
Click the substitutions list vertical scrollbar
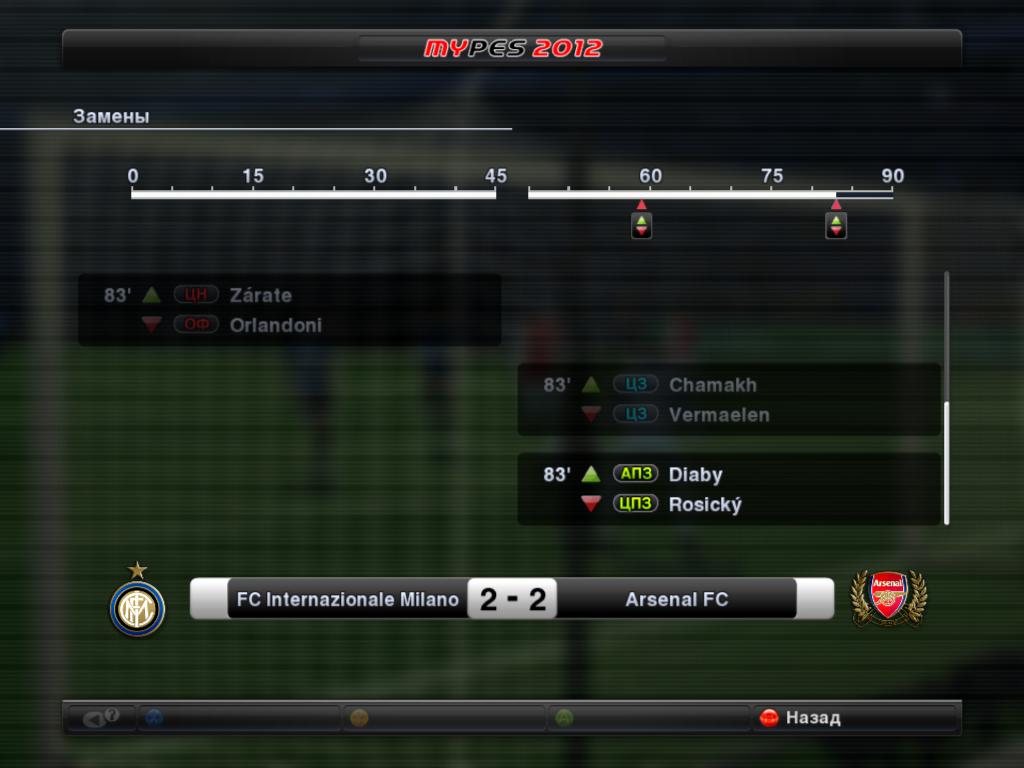[x=946, y=398]
